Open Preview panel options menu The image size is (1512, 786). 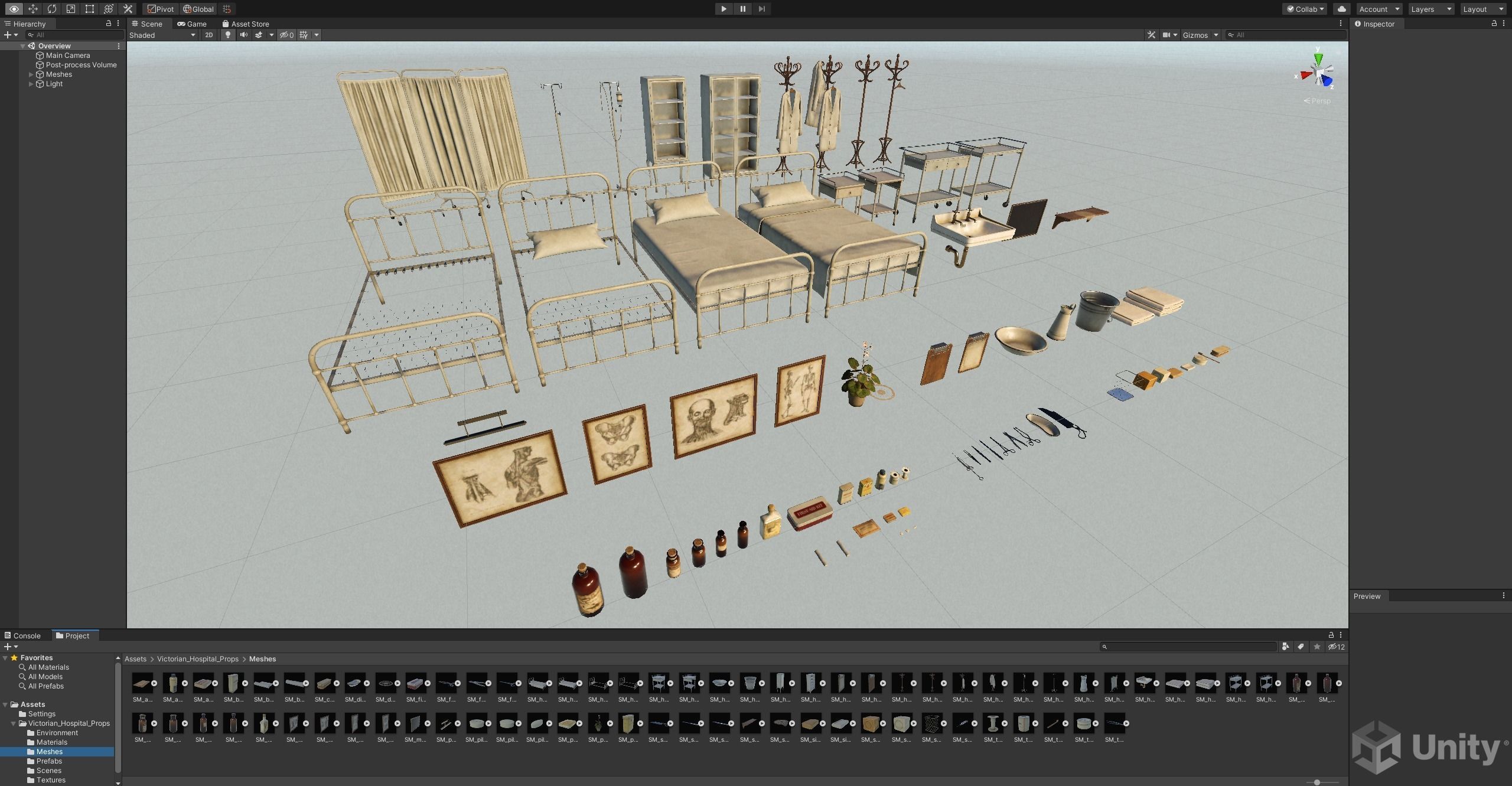click(1504, 596)
